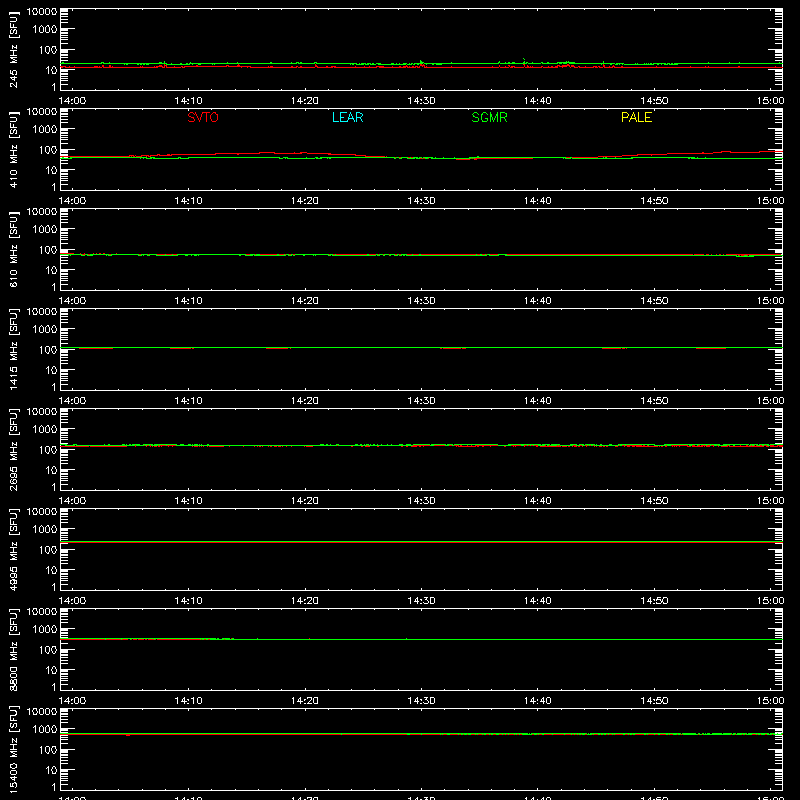The height and width of the screenshot is (800, 800).
Task: Select the 8800 MHz [SFU] axis title
Action: pyautogui.click(x=14, y=649)
